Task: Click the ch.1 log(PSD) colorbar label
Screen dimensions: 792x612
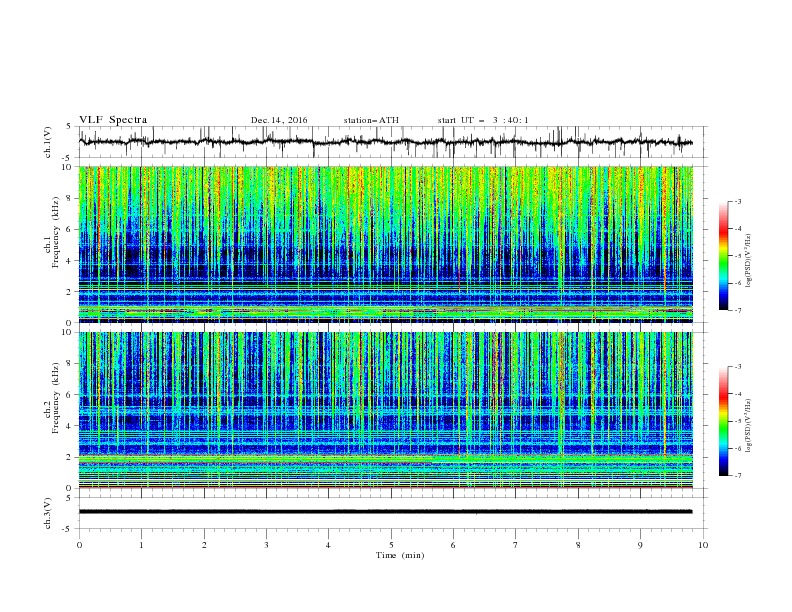Action: [x=749, y=261]
